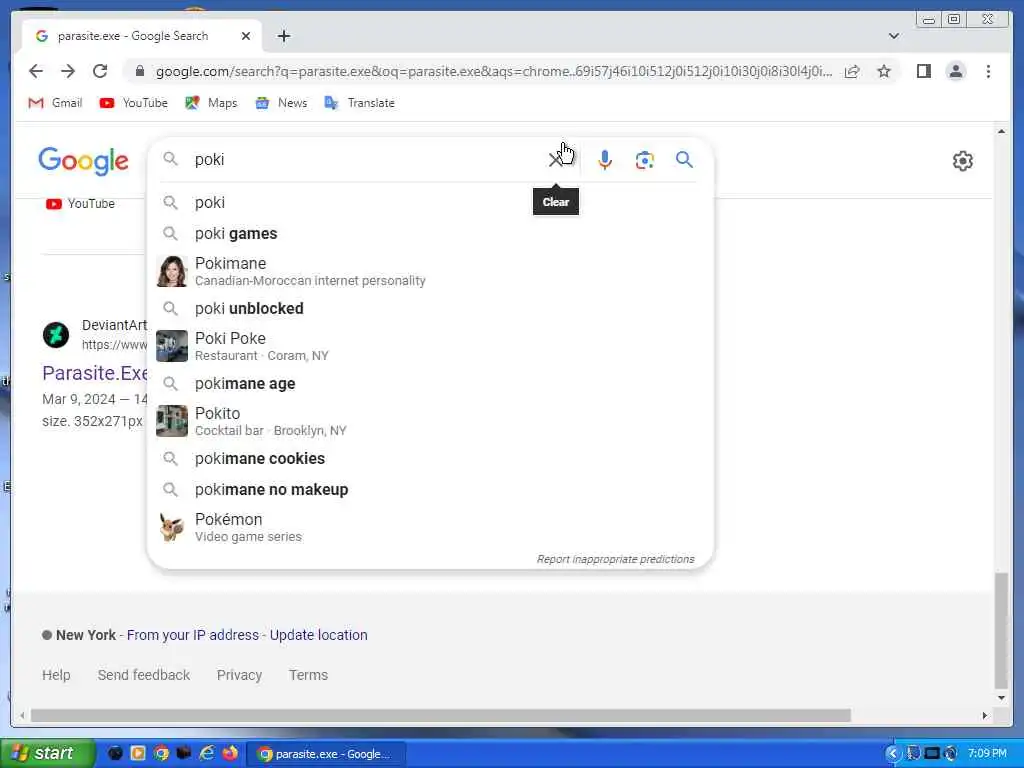Open Google Lens image search
This screenshot has width=1024, height=768.
point(645,160)
